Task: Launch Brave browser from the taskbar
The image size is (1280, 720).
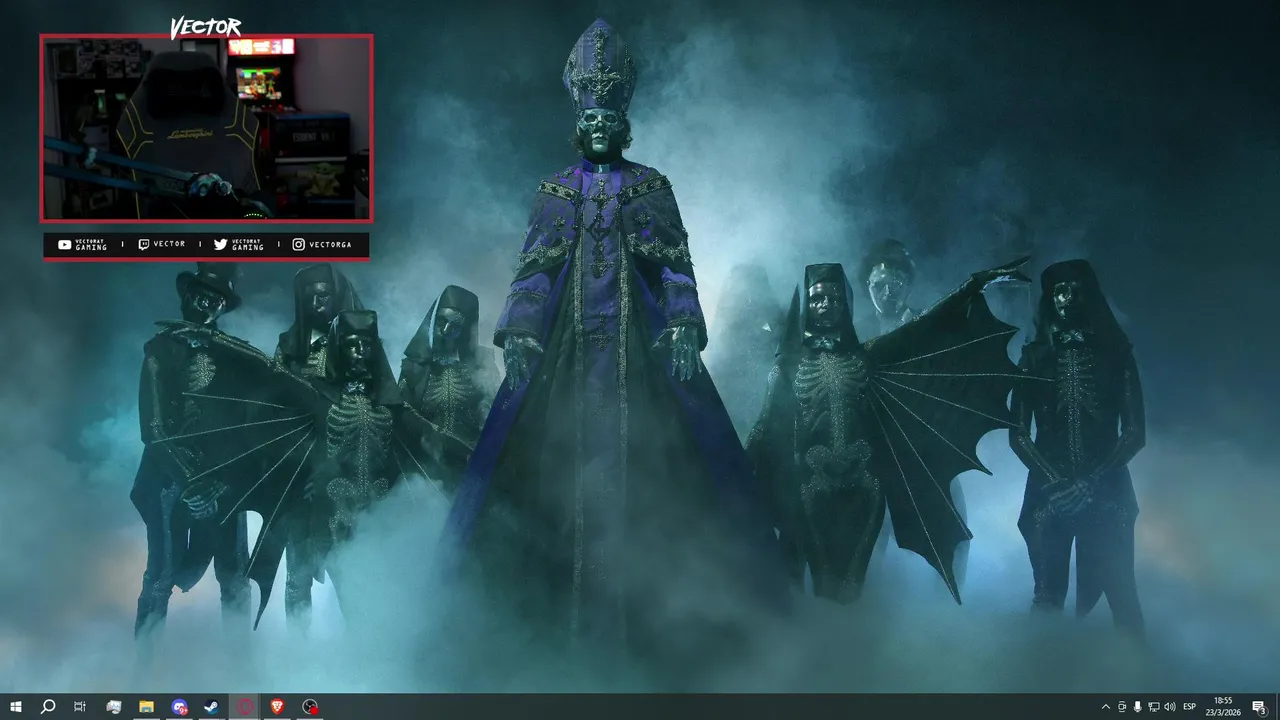Action: pyautogui.click(x=278, y=707)
